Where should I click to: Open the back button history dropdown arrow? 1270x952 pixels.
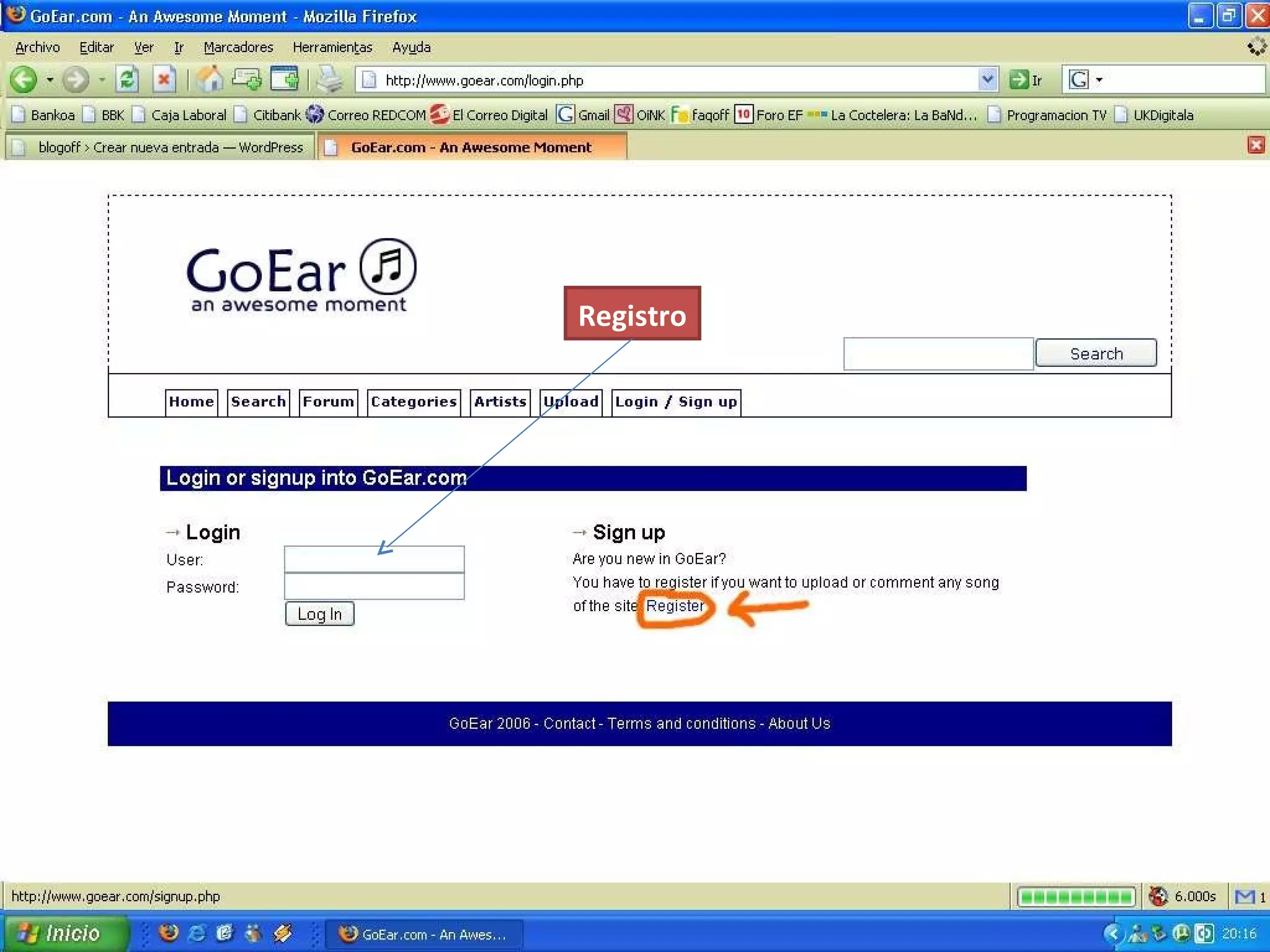[x=50, y=80]
